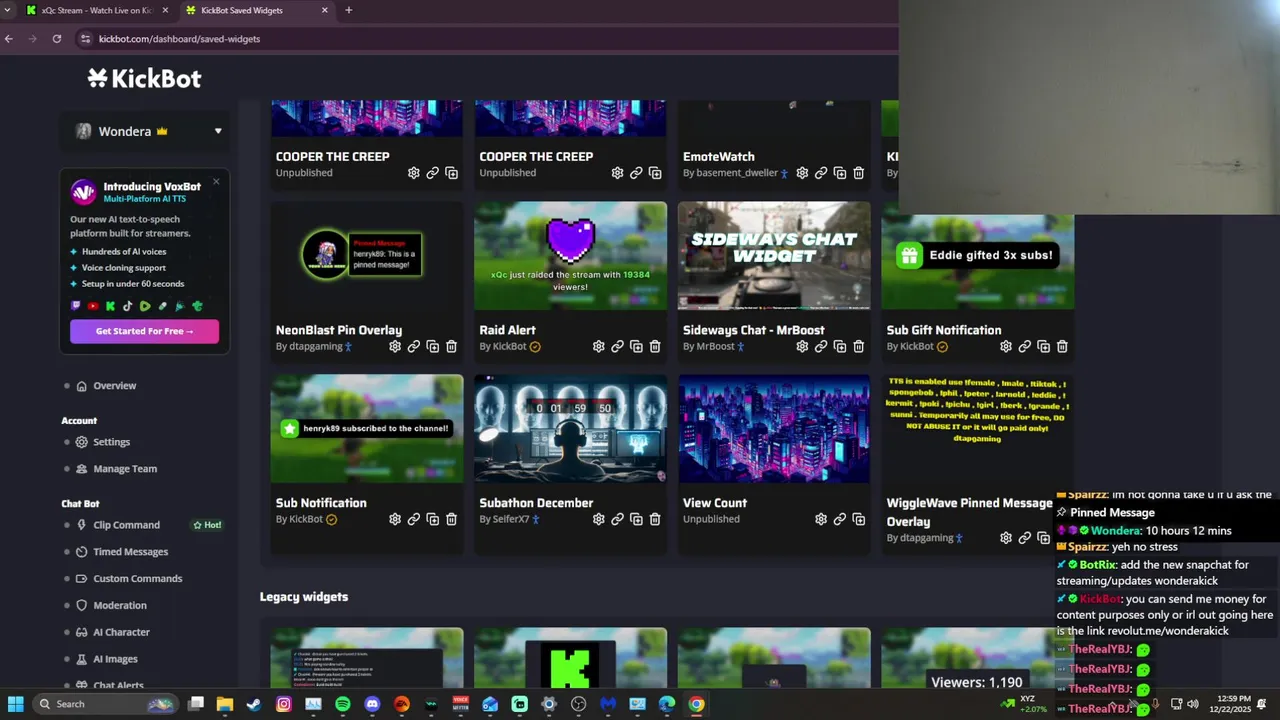Image resolution: width=1280 pixels, height=720 pixels.
Task: Open settings for Sub Notification widget
Action: pyautogui.click(x=395, y=519)
